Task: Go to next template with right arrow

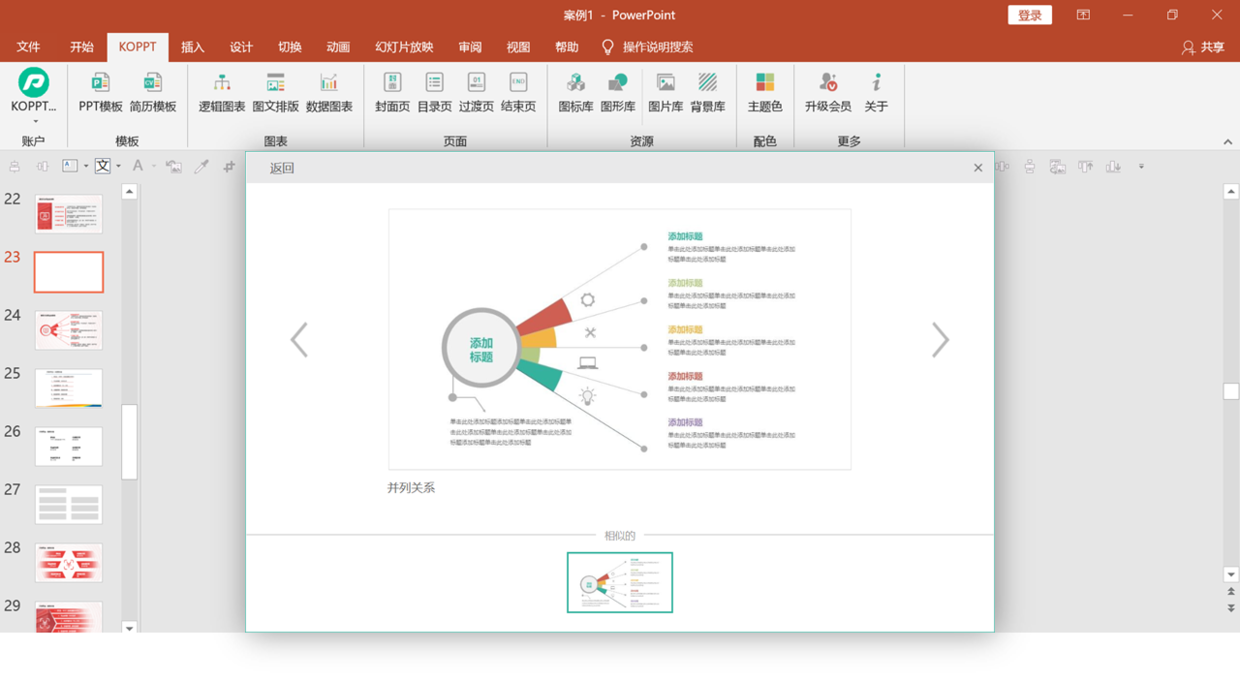Action: 940,340
